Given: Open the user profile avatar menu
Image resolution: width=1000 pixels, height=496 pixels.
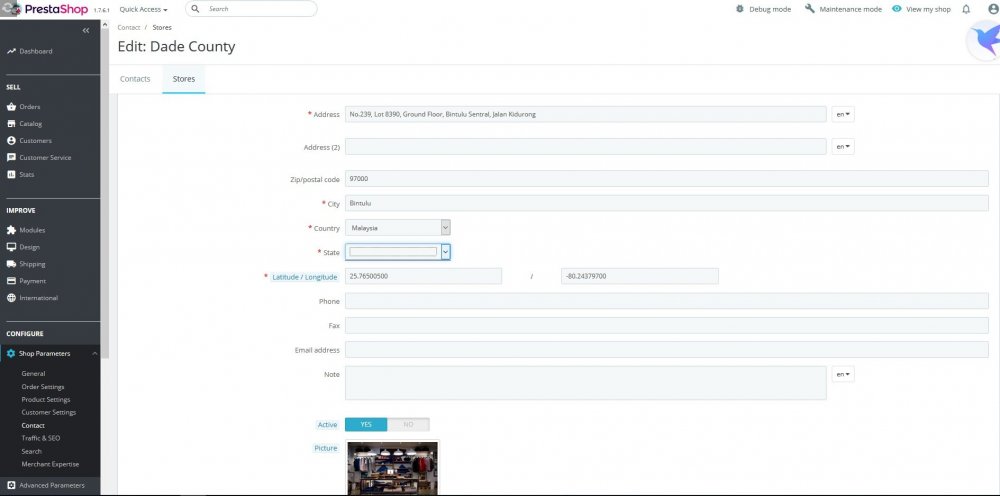Looking at the screenshot, I should (x=994, y=9).
